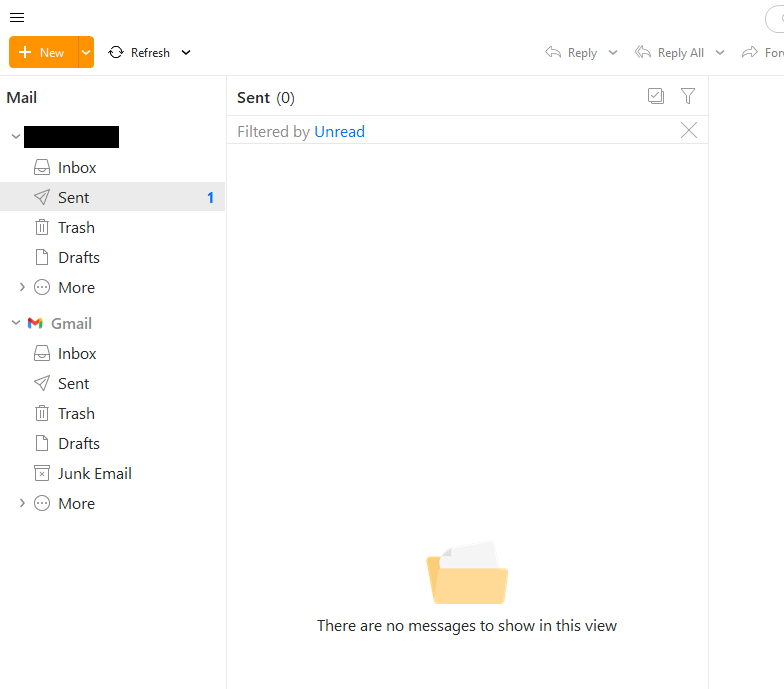
Task: Select the Gmail account label
Action: pyautogui.click(x=72, y=324)
